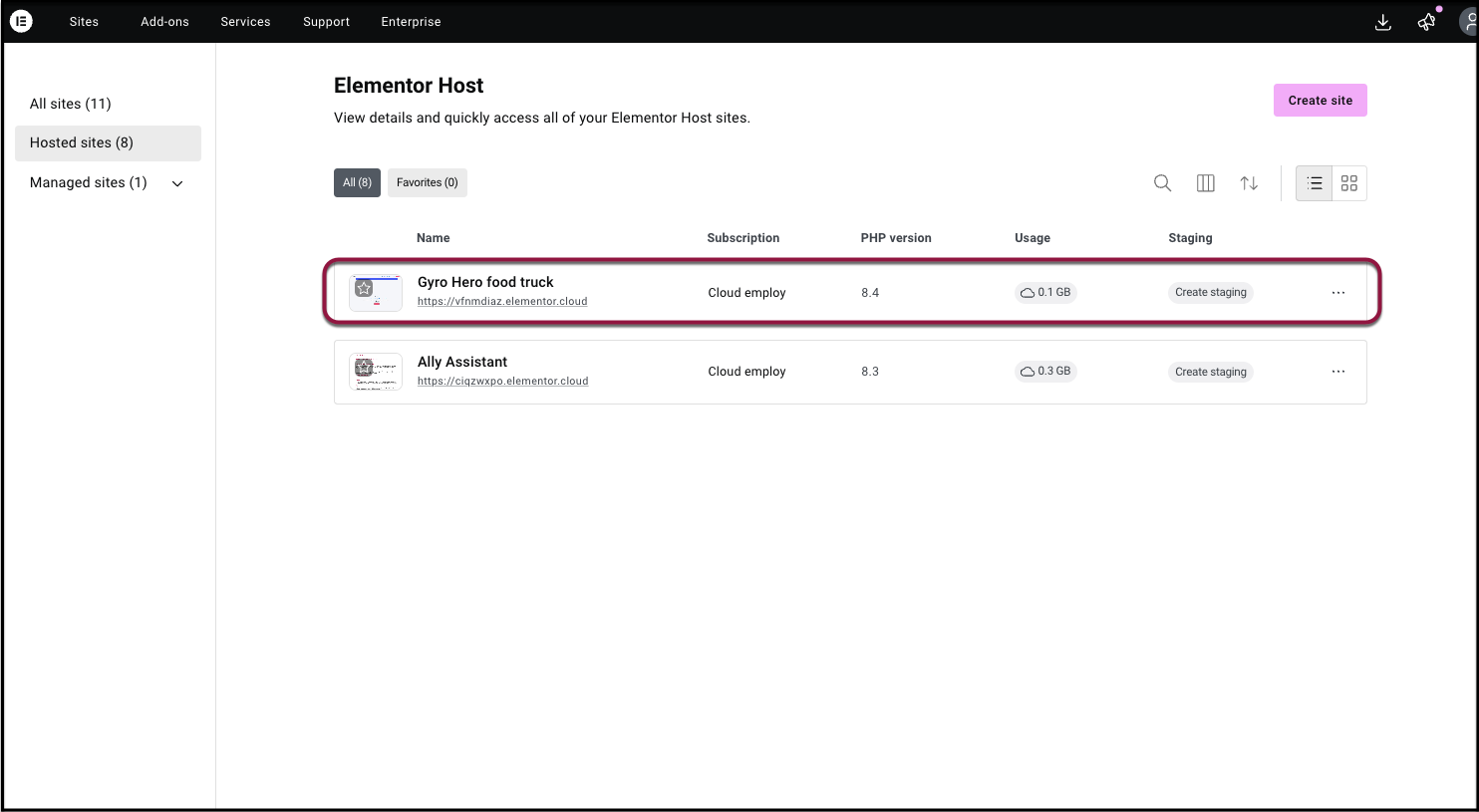Create staging for Ally Assistant
The height and width of the screenshot is (812, 1479).
[x=1210, y=372]
